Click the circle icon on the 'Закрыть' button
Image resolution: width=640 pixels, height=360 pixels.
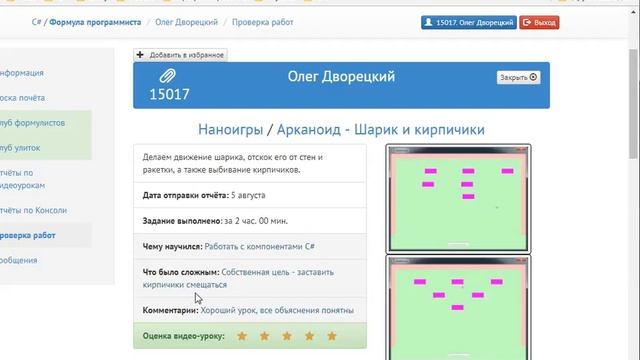tap(533, 77)
